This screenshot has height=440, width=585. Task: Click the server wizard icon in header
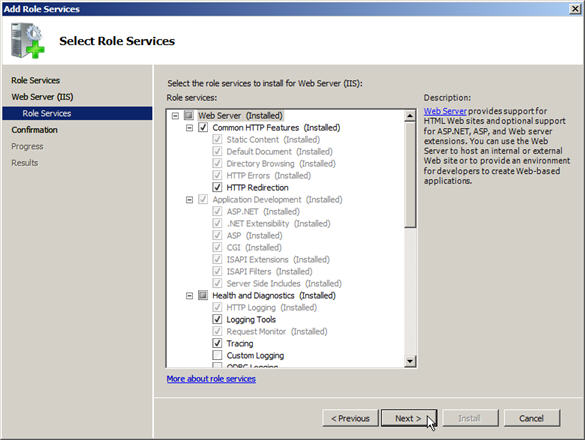point(27,41)
